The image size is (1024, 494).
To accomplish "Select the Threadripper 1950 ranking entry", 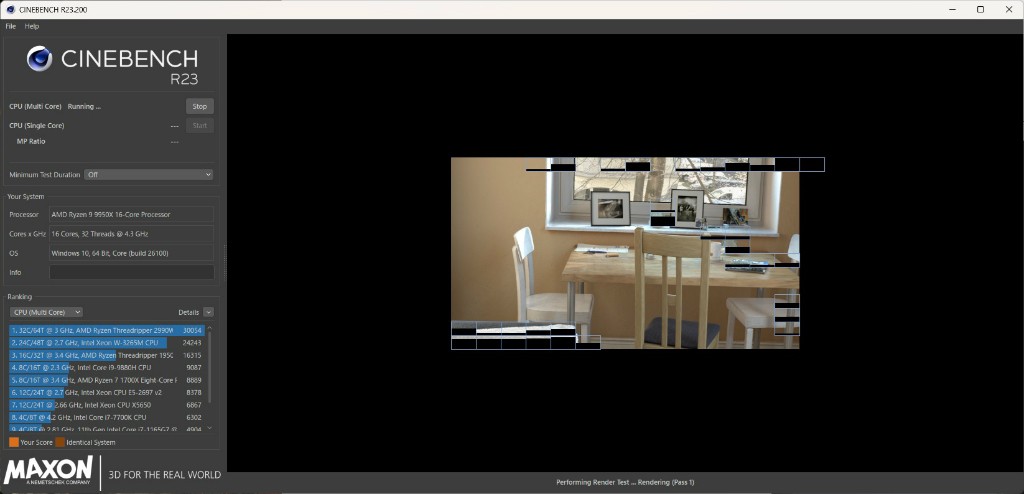I will [107, 355].
